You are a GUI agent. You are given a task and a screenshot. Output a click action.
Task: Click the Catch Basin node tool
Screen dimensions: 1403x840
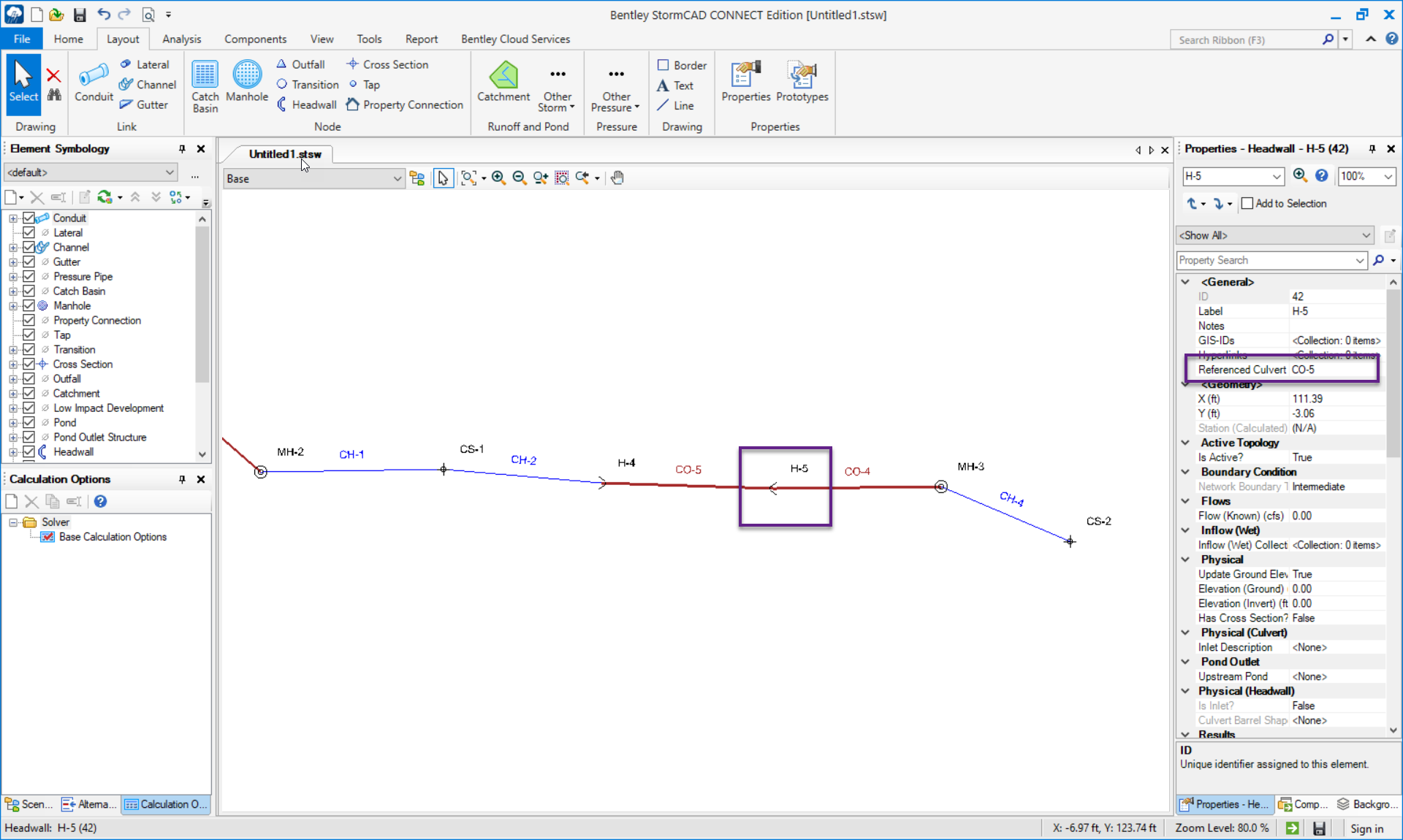coord(205,85)
